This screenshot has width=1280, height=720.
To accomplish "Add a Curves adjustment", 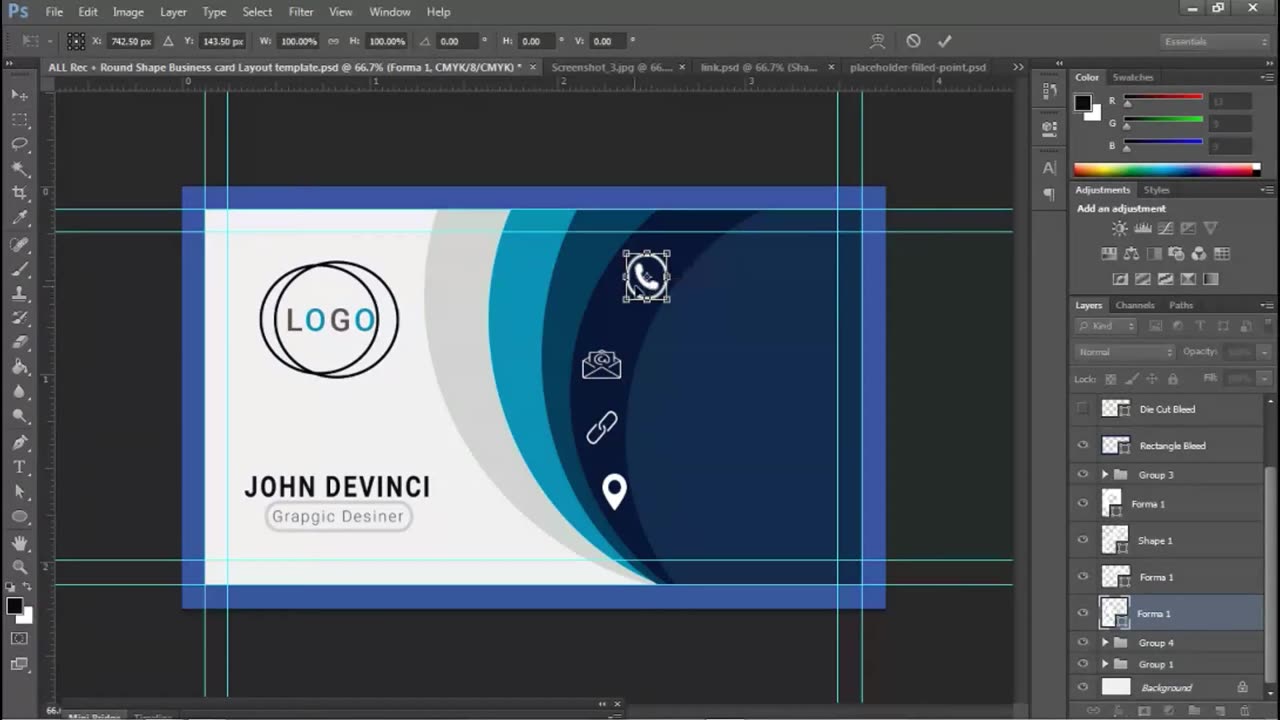I will tap(1165, 229).
